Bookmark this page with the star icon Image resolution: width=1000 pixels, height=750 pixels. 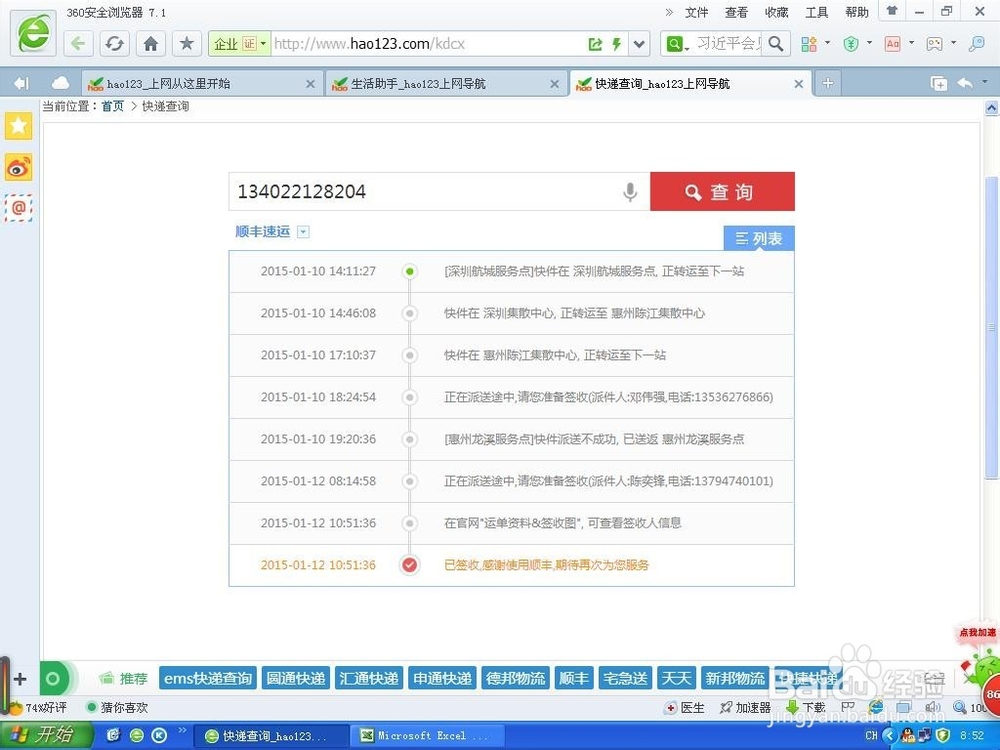point(186,44)
